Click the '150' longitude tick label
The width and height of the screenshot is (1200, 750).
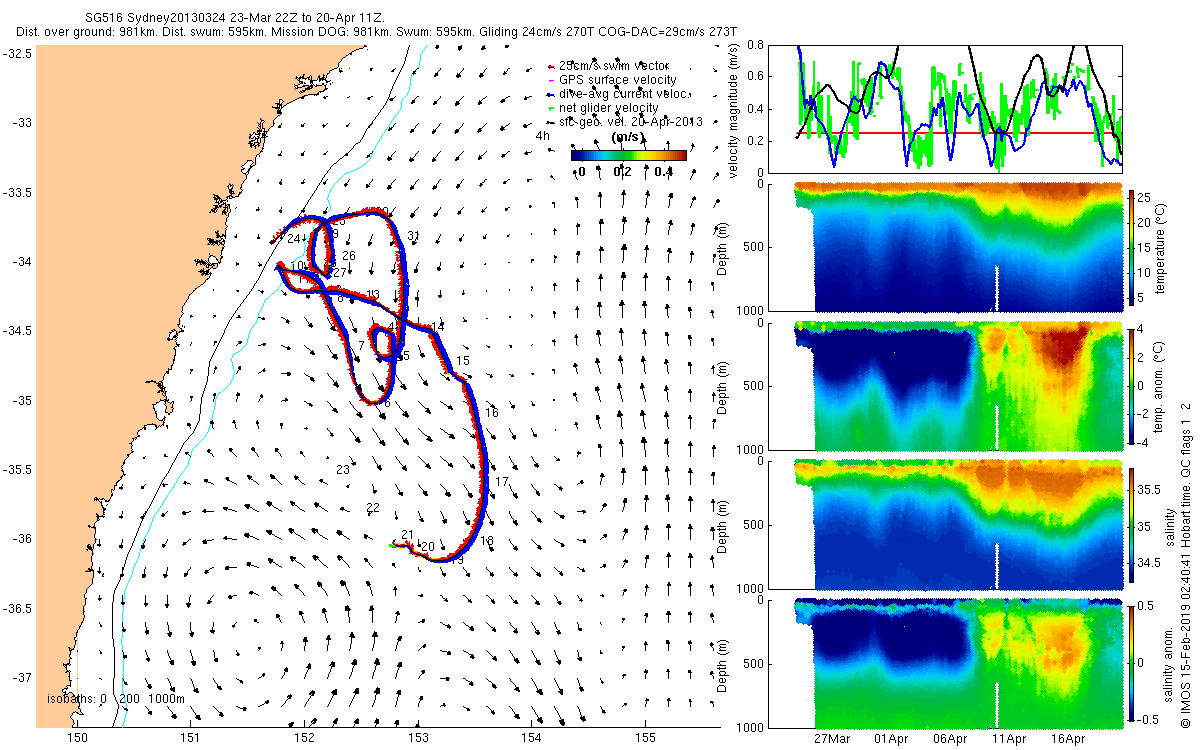tap(77, 739)
